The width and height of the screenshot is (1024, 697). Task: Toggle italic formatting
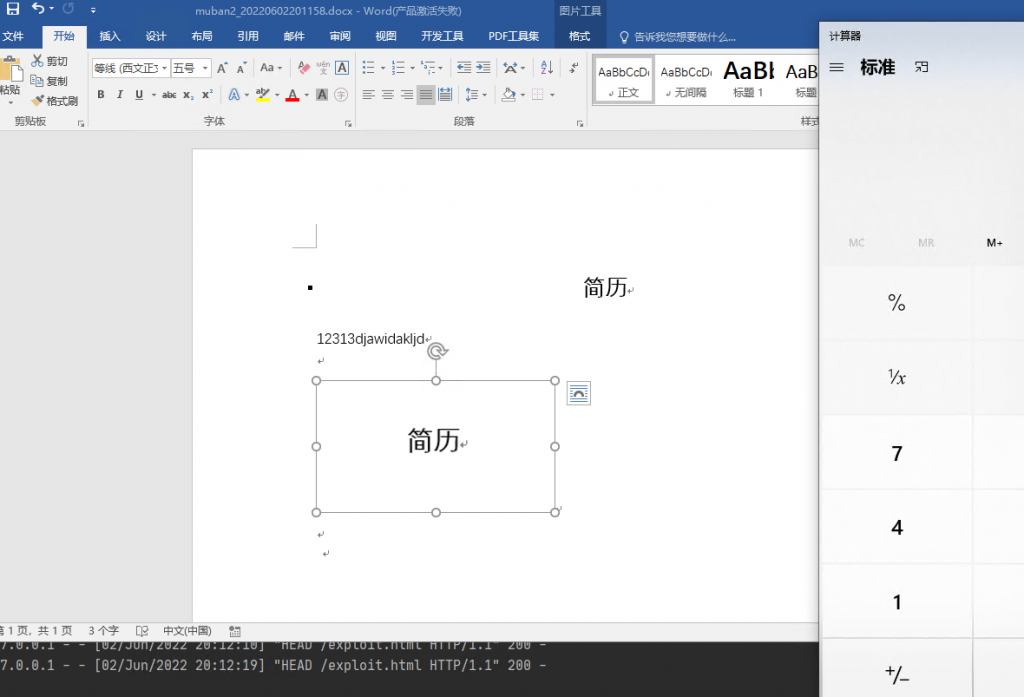[x=120, y=95]
